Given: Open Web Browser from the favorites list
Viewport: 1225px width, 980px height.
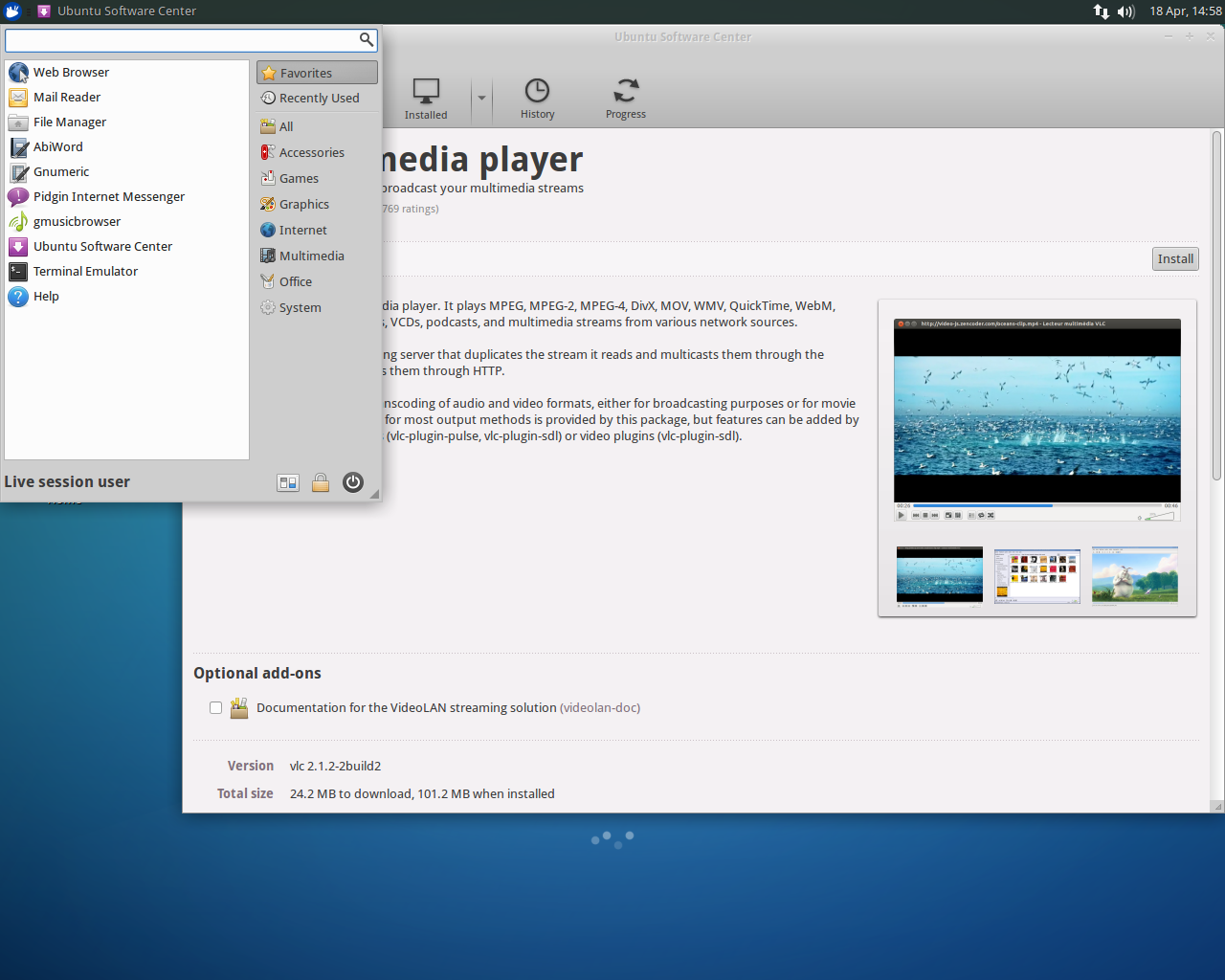Looking at the screenshot, I should pos(126,73).
